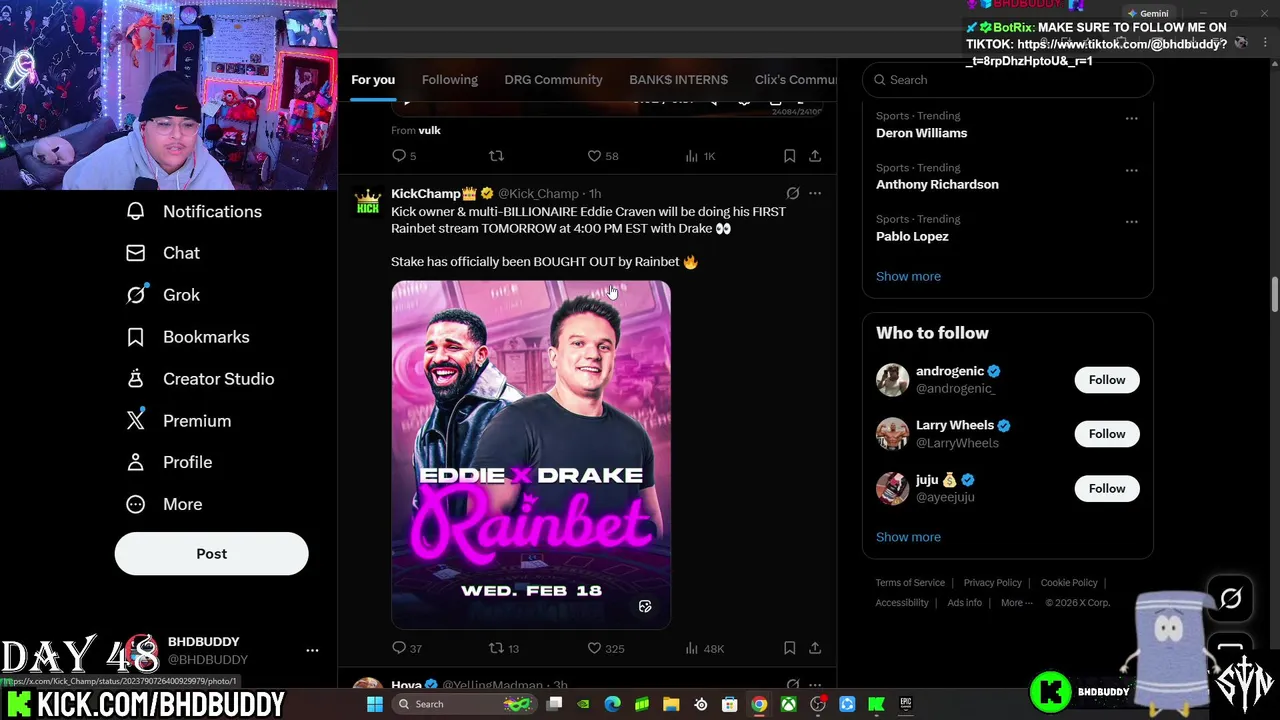Open the Clix's Community tab

click(x=795, y=80)
